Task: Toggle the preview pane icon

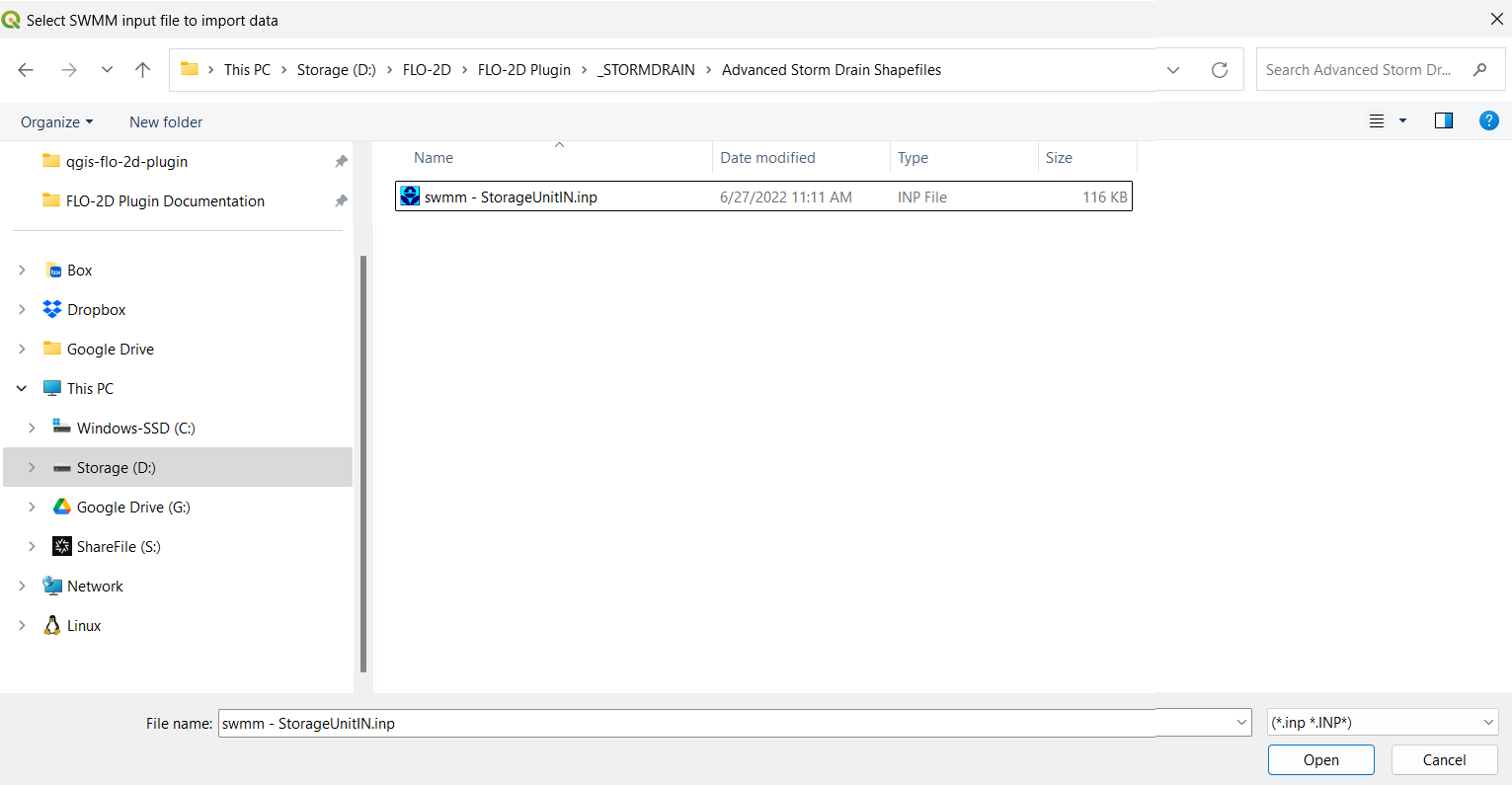Action: pos(1443,121)
